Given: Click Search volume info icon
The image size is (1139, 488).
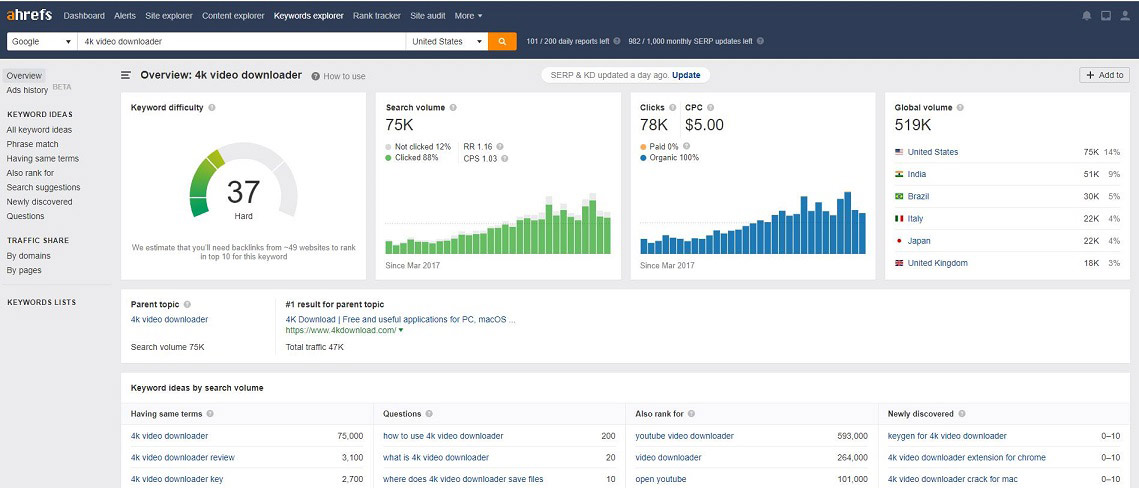Looking at the screenshot, I should pos(453,107).
